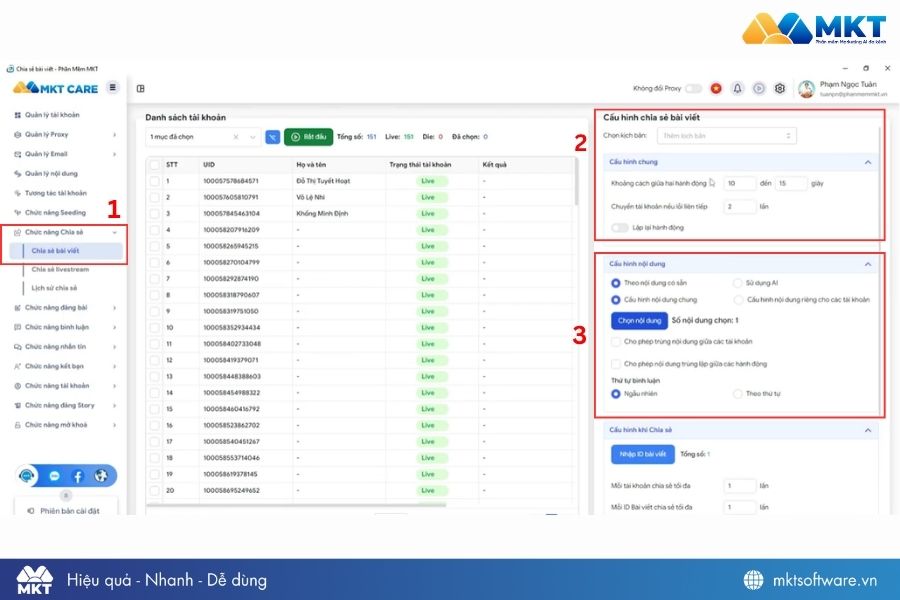Open the Facebook icon in sidebar footer
Screen dimensions: 900x600
77,476
